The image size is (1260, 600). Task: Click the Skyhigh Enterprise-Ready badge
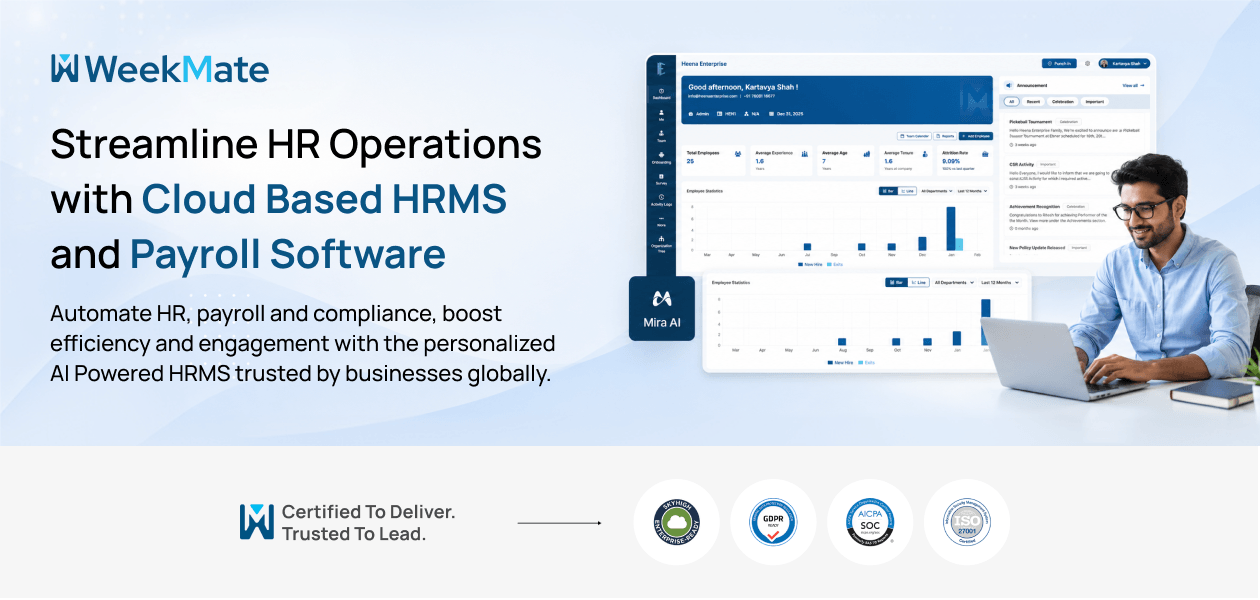pos(676,522)
